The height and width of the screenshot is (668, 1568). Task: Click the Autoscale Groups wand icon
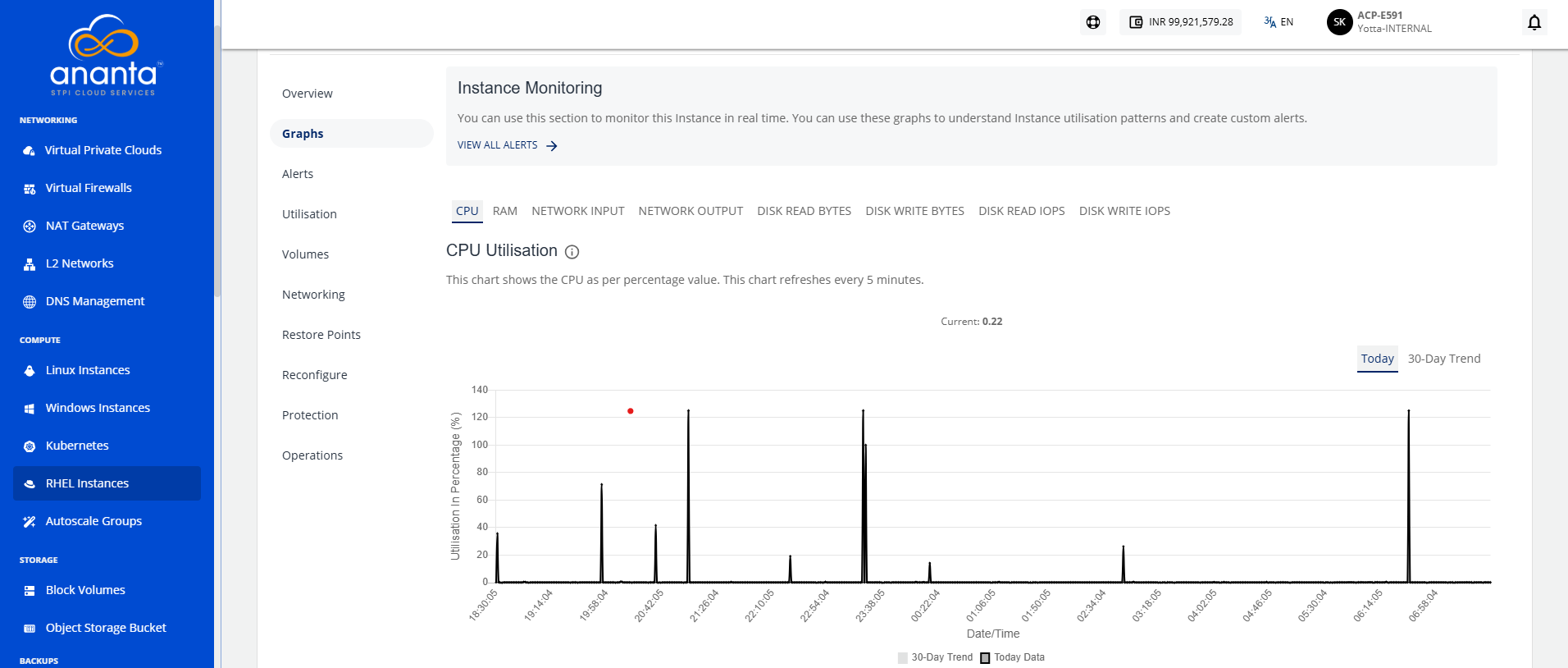[x=30, y=521]
